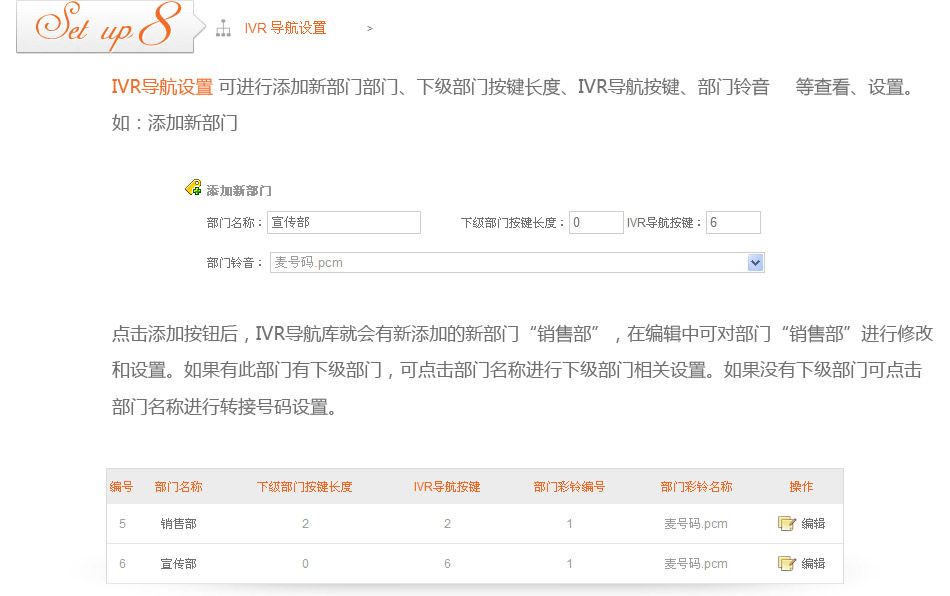Click the 编号 column header

click(x=121, y=487)
